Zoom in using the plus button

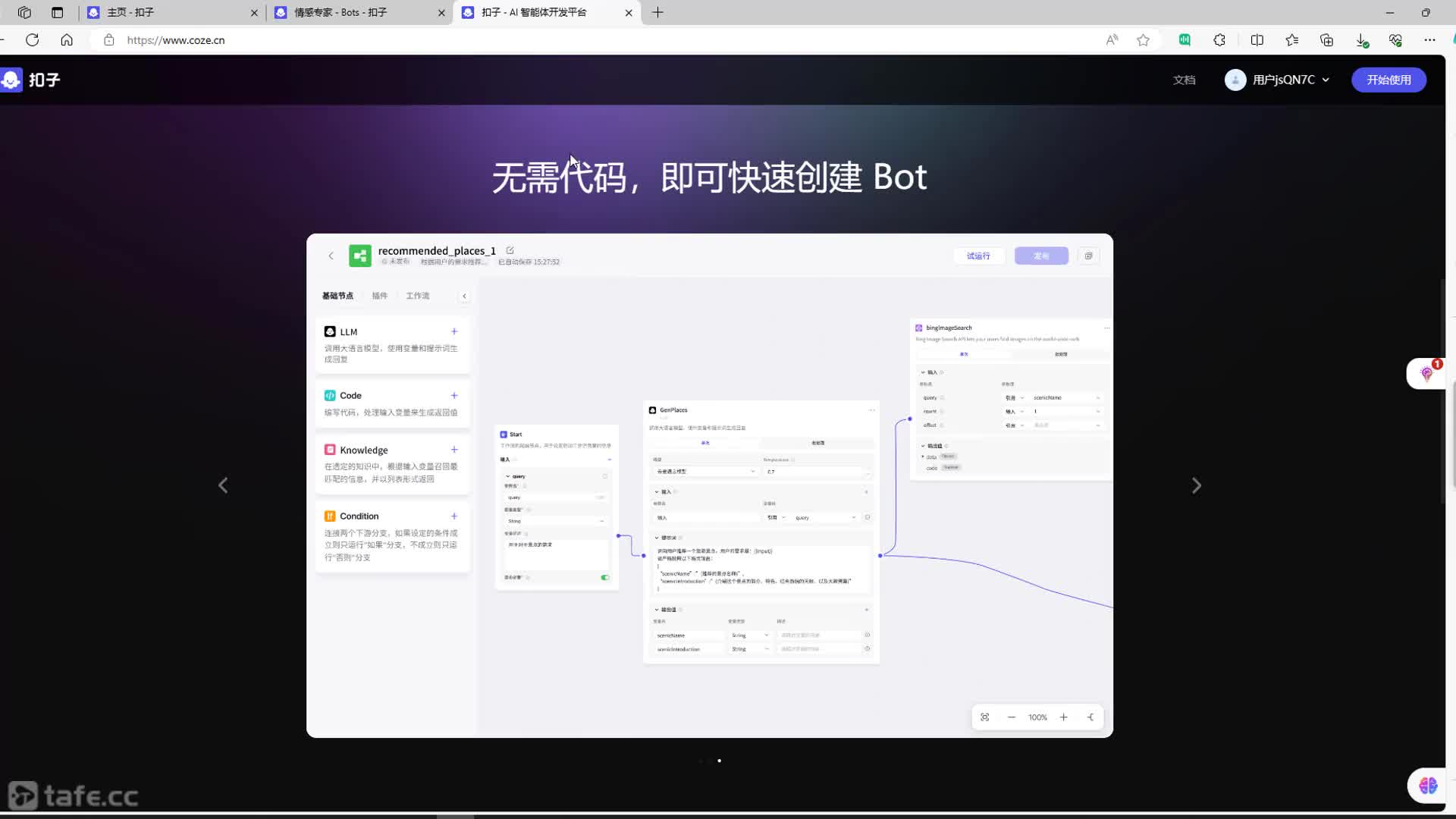click(x=1063, y=717)
